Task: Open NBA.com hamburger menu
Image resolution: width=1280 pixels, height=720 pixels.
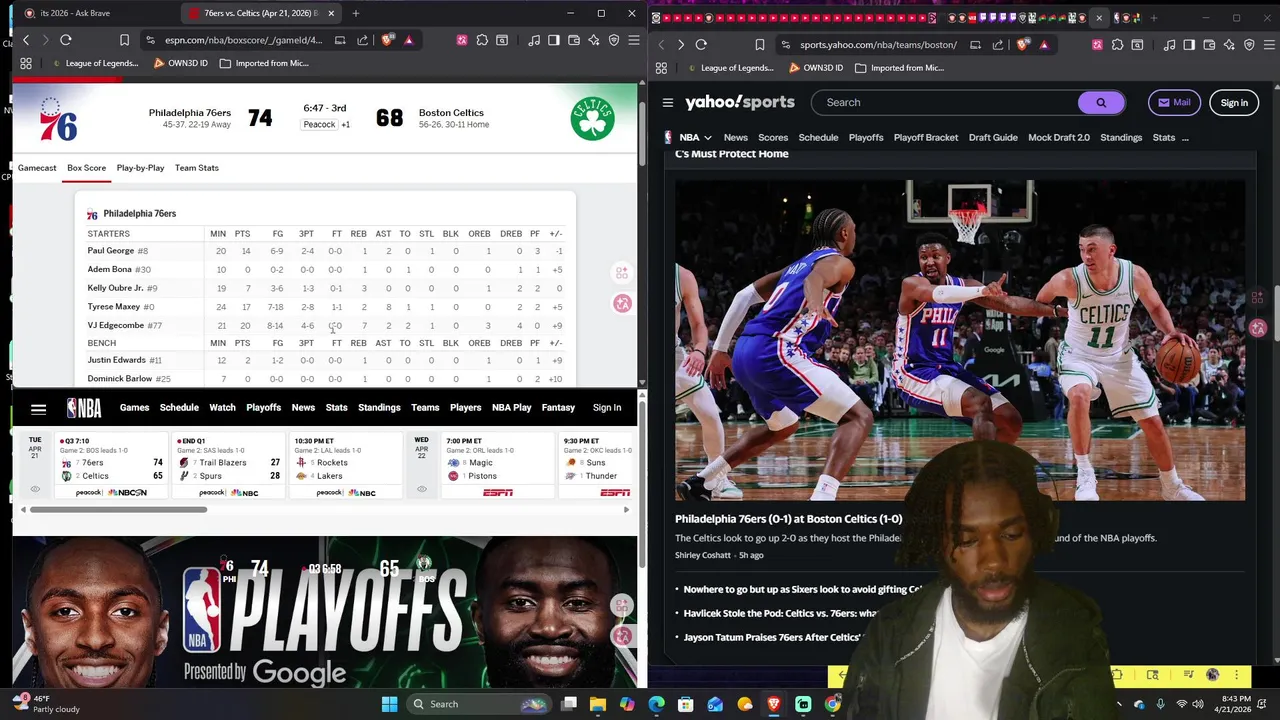Action: [38, 408]
